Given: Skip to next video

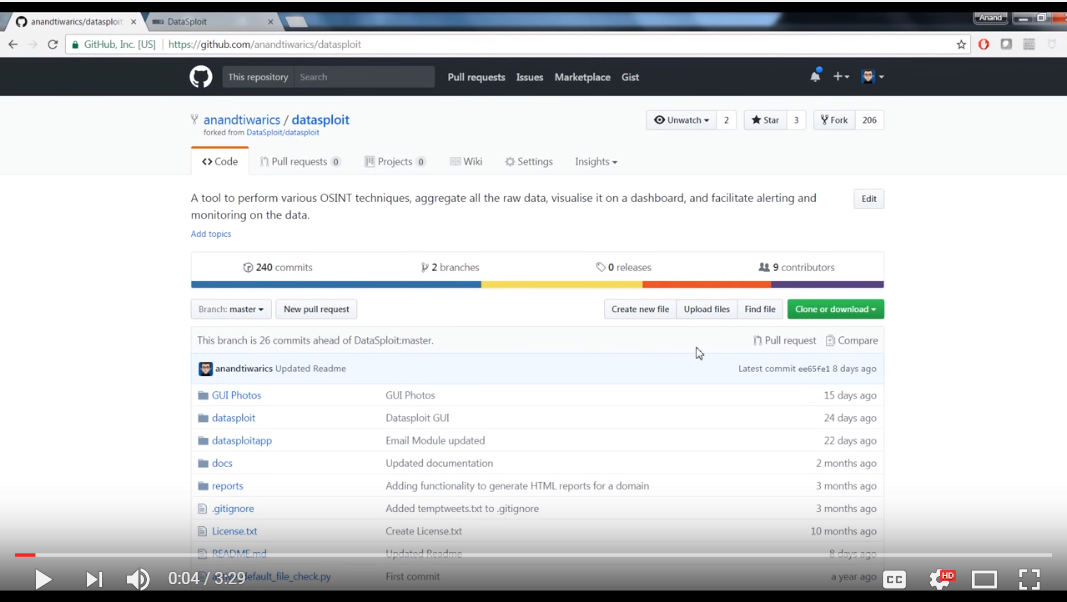Looking at the screenshot, I should (x=94, y=579).
